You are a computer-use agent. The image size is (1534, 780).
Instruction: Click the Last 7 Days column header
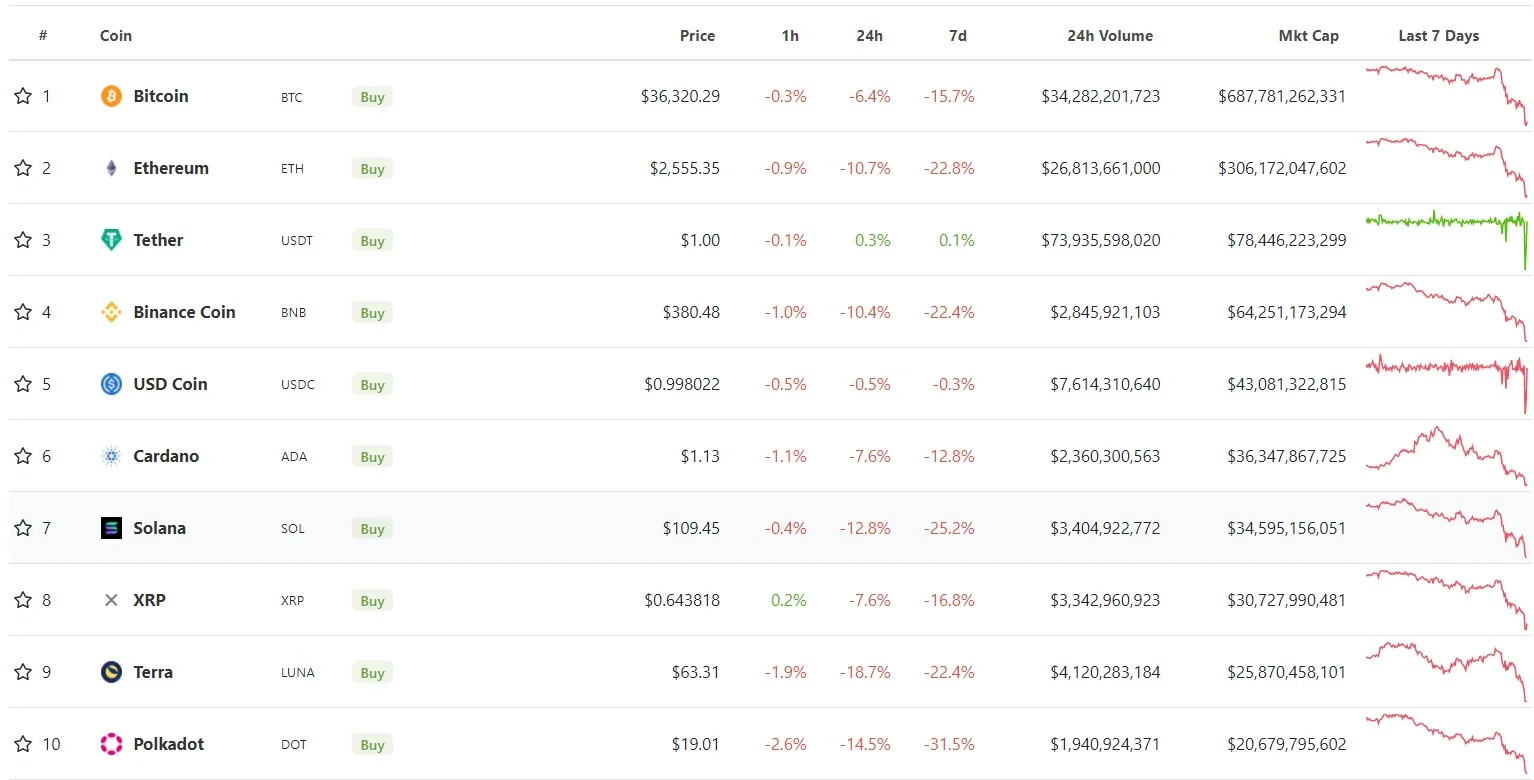1438,35
